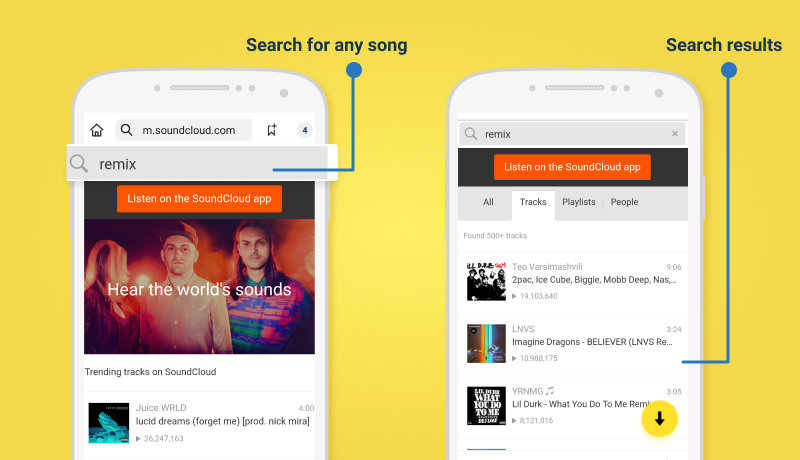The width and height of the screenshot is (800, 460).
Task: Open the Playlists tab
Action: click(579, 202)
